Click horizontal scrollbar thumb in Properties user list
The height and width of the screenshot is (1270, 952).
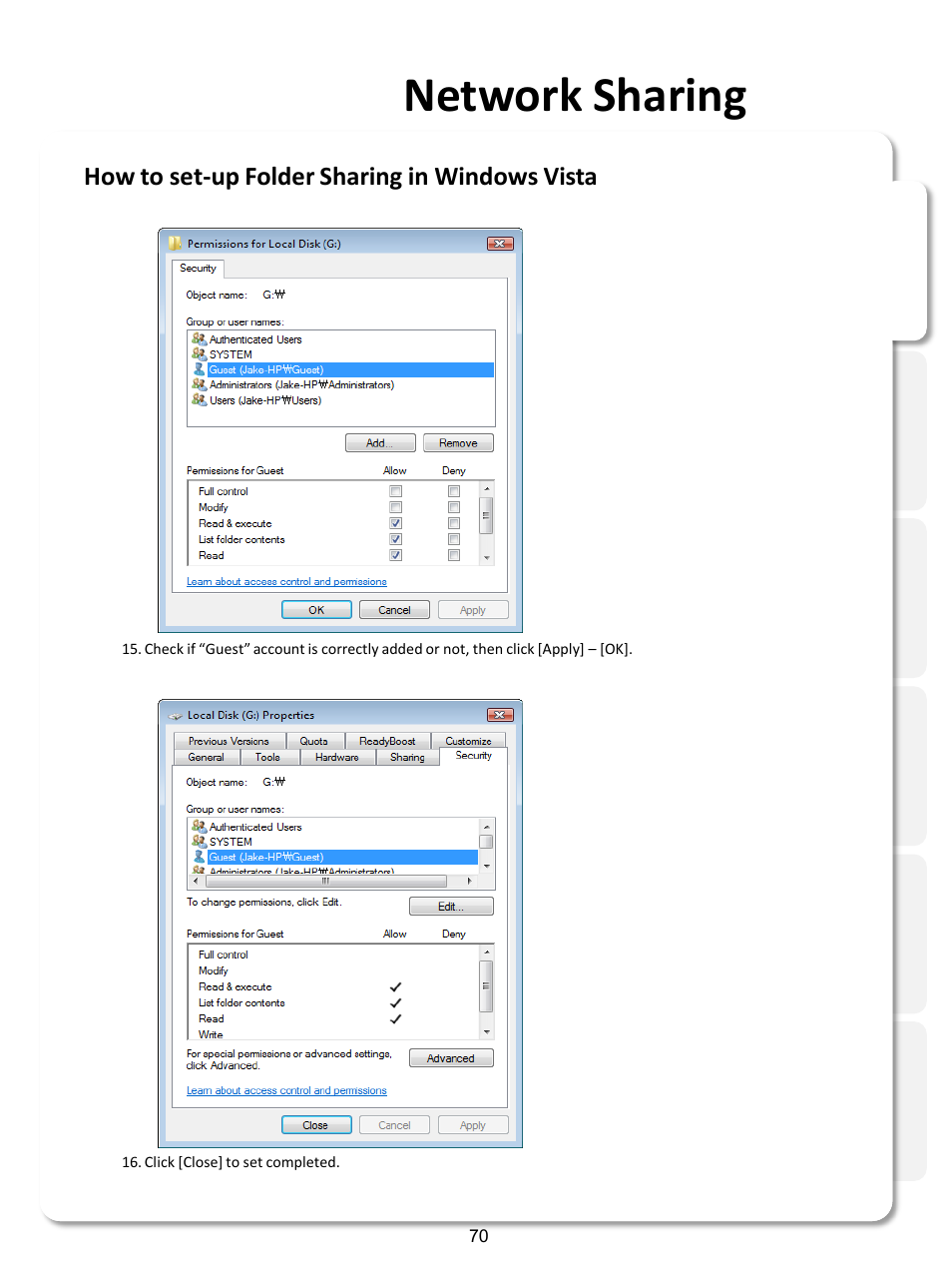[324, 882]
